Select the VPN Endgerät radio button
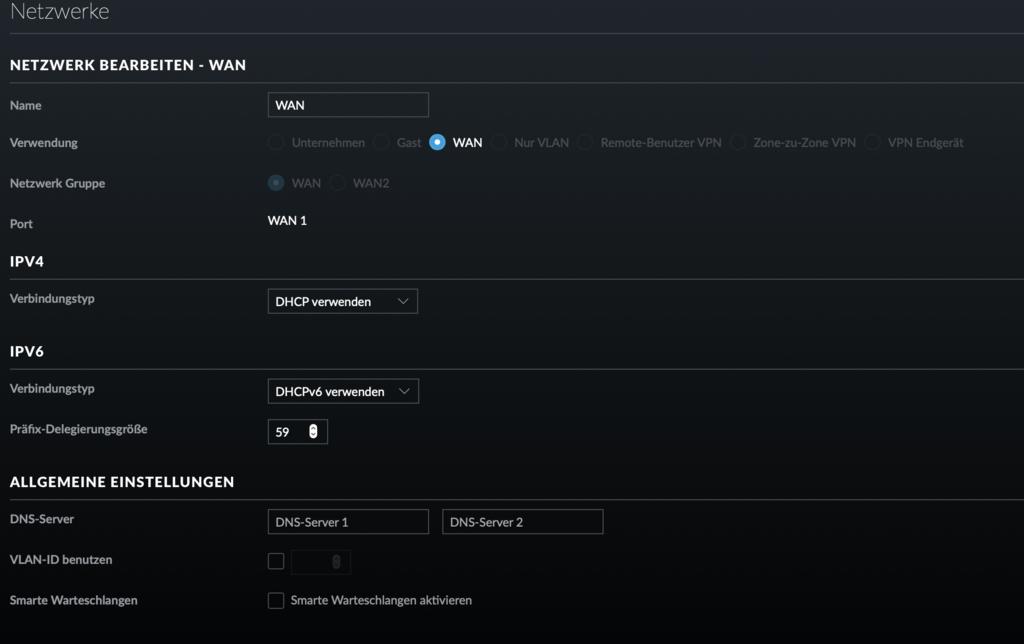 [x=873, y=143]
